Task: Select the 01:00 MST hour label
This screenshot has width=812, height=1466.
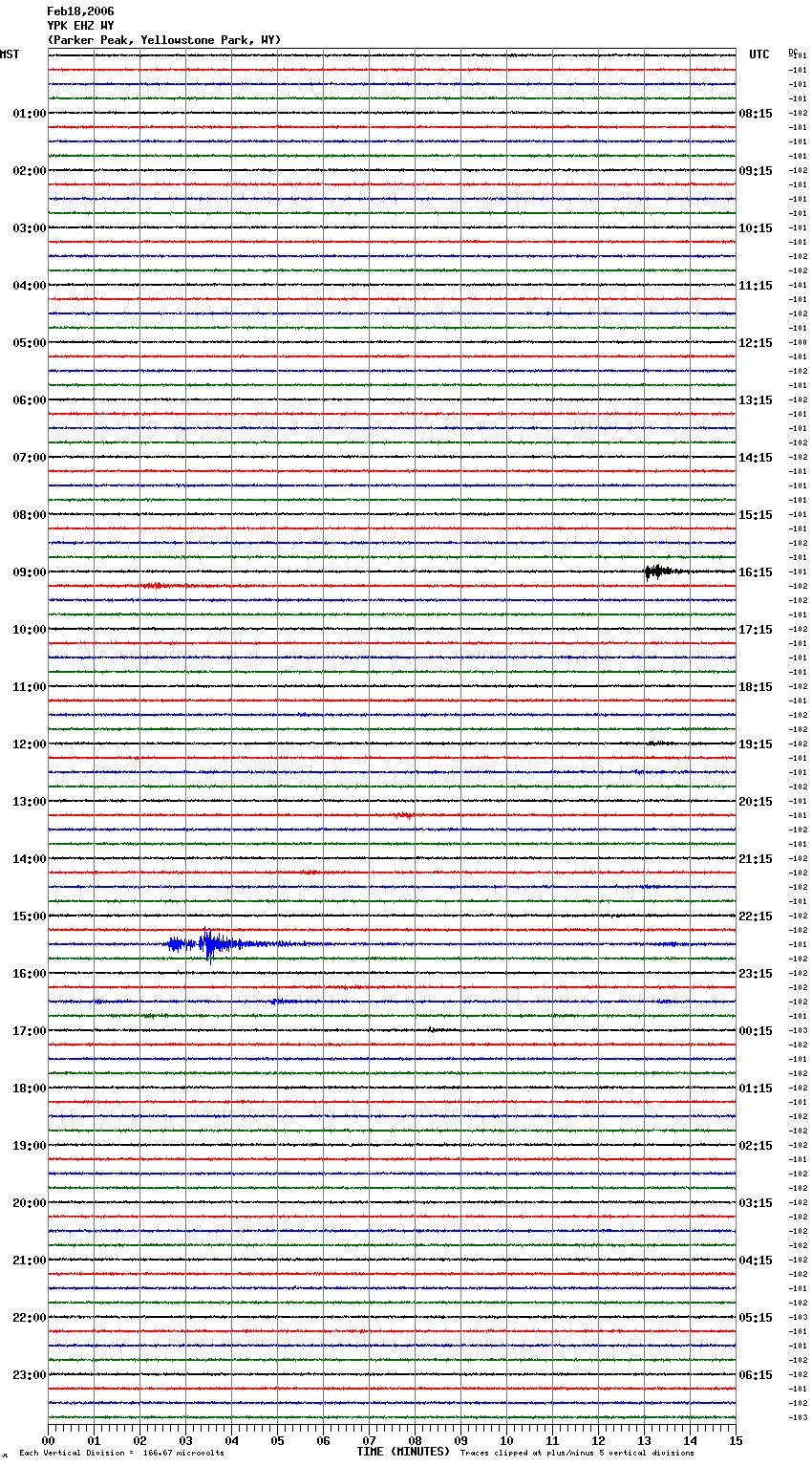Action: coord(30,114)
